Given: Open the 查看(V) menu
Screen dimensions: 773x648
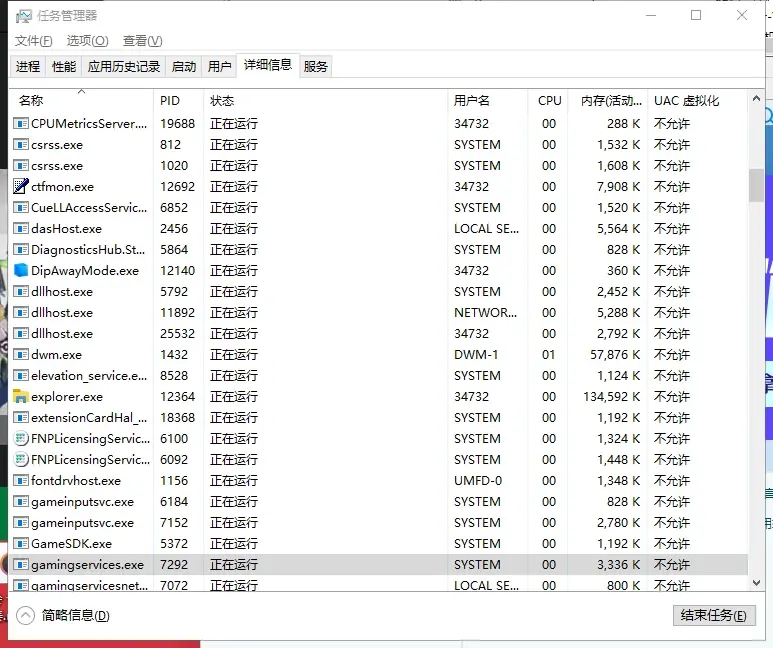Looking at the screenshot, I should (142, 41).
